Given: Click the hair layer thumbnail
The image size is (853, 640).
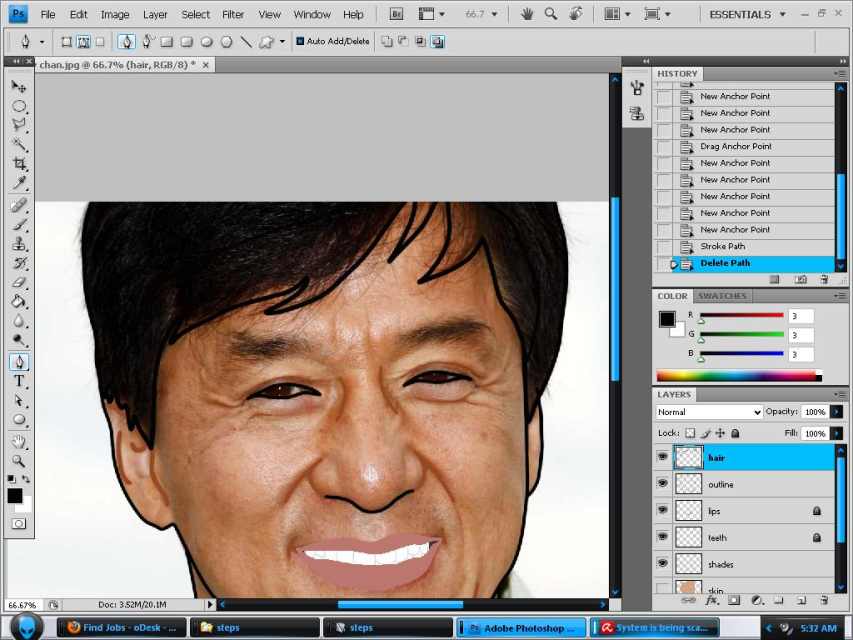Looking at the screenshot, I should click(687, 457).
